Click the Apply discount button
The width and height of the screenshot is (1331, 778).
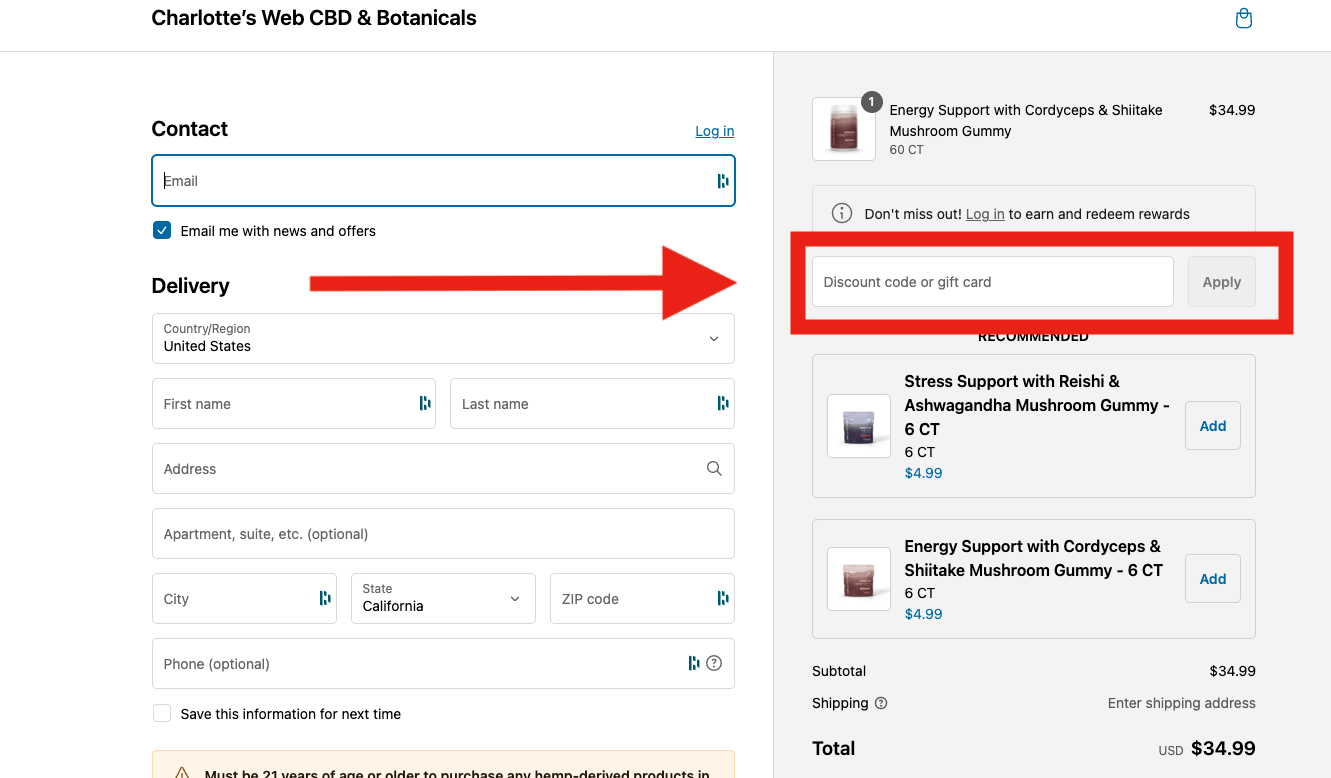click(x=1222, y=282)
